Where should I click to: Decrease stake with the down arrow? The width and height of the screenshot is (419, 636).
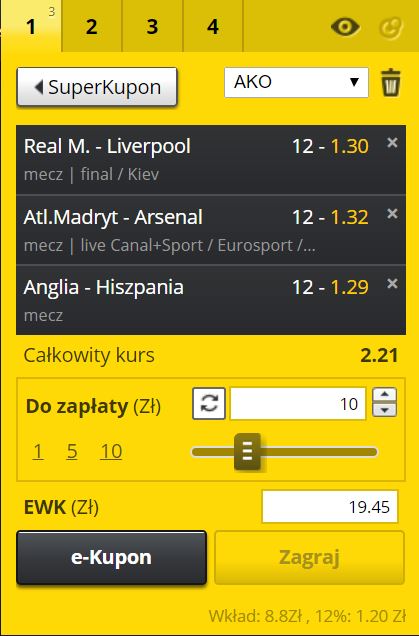[x=385, y=410]
